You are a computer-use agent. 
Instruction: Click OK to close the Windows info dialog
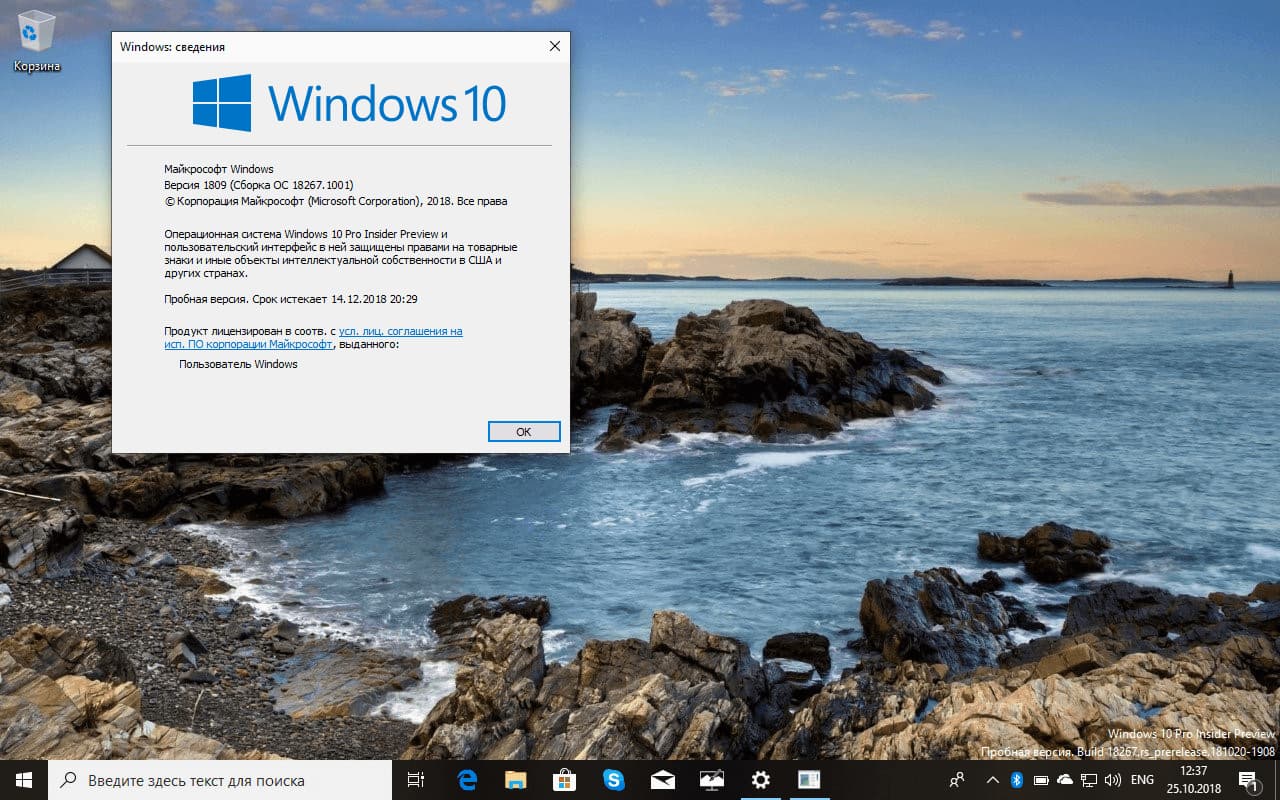click(523, 431)
